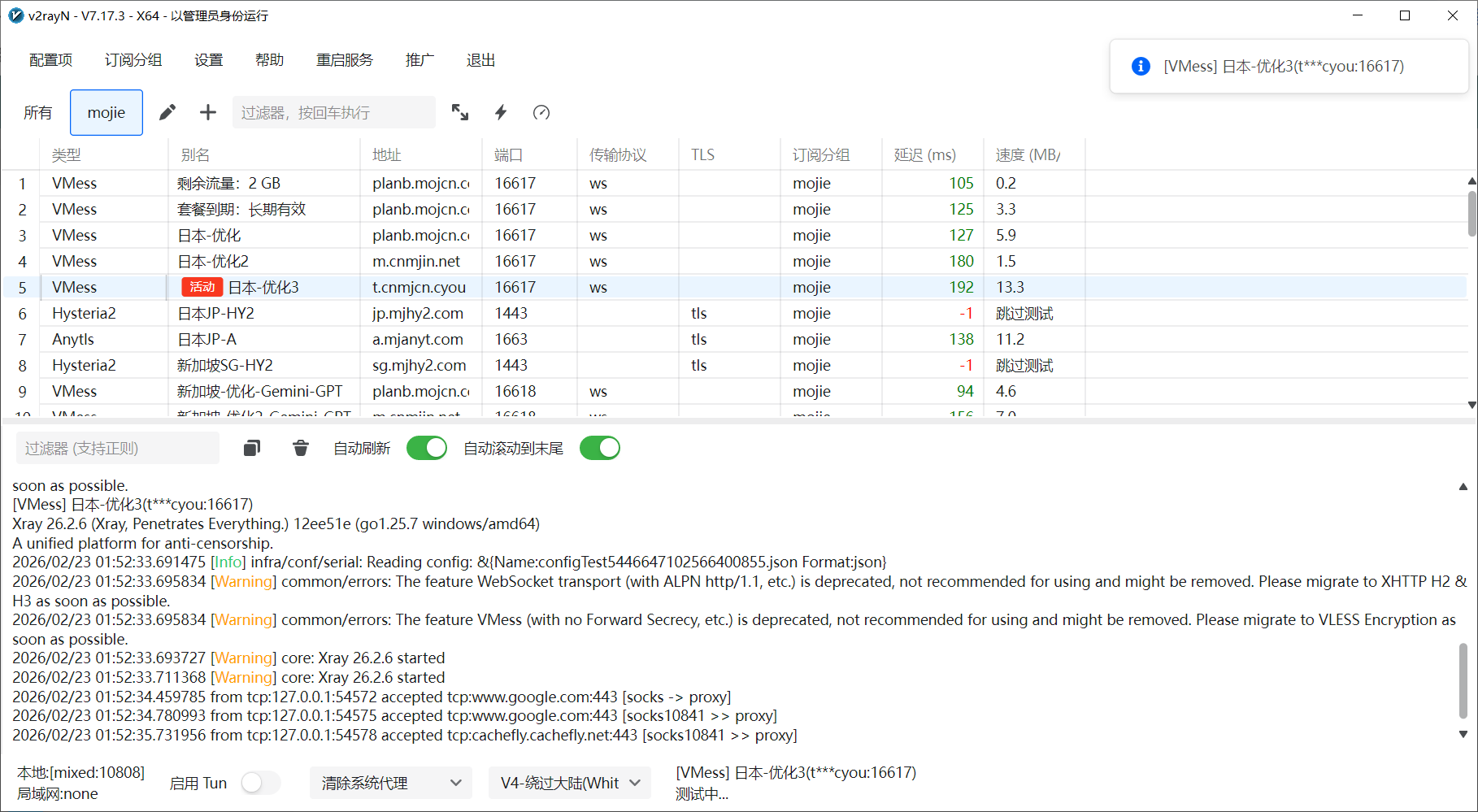1478x812 pixels.
Task: Click the plus icon to add subscription group
Action: click(208, 112)
